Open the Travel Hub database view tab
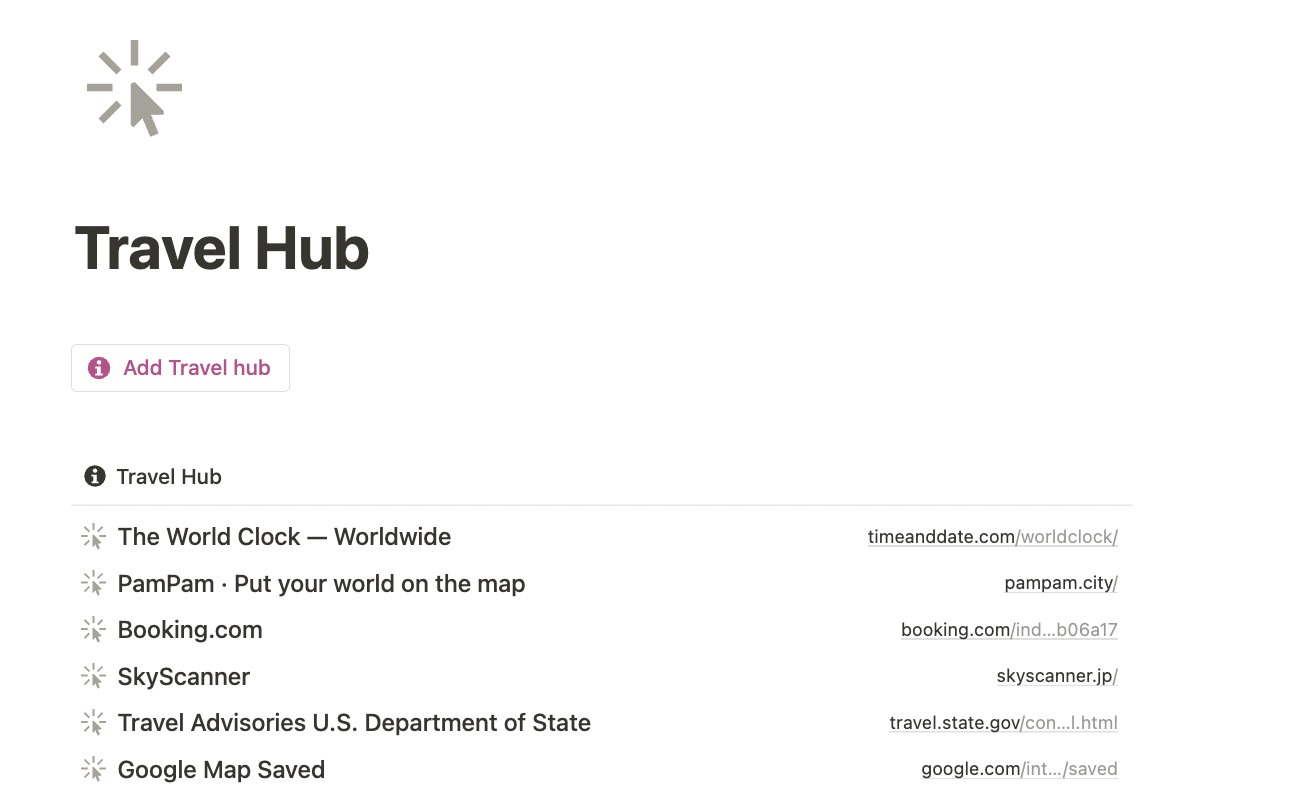Screen dimensions: 1300x798 (153, 476)
